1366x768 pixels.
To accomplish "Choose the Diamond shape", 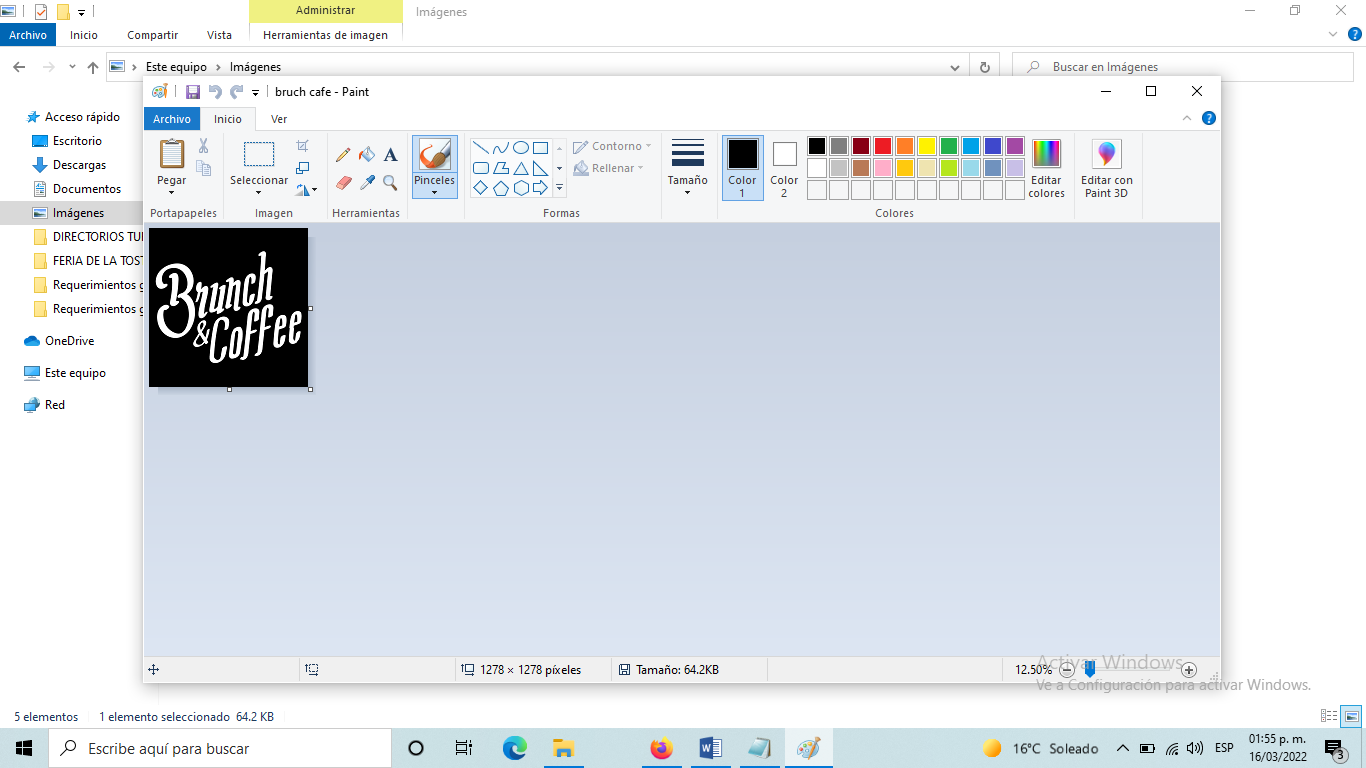I will pos(481,188).
